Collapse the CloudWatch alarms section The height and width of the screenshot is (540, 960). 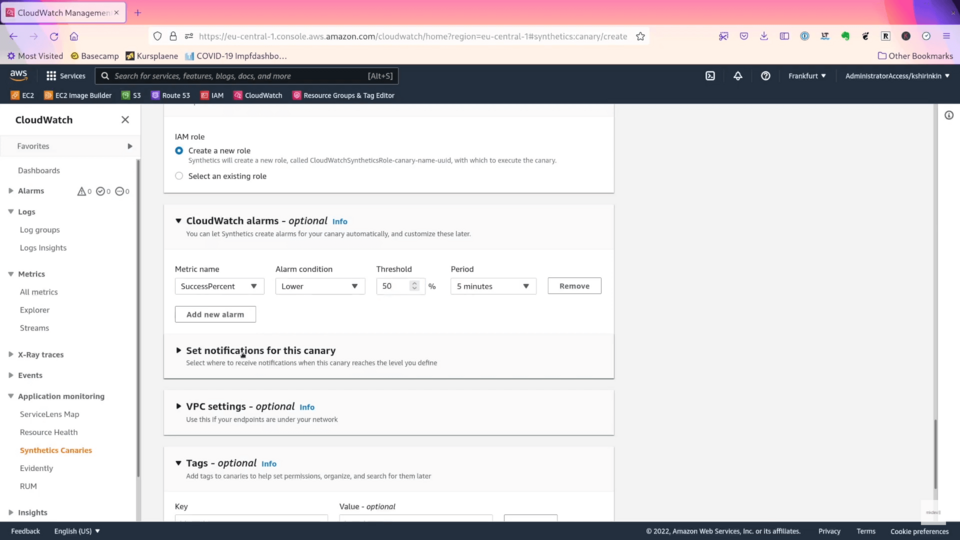(178, 221)
